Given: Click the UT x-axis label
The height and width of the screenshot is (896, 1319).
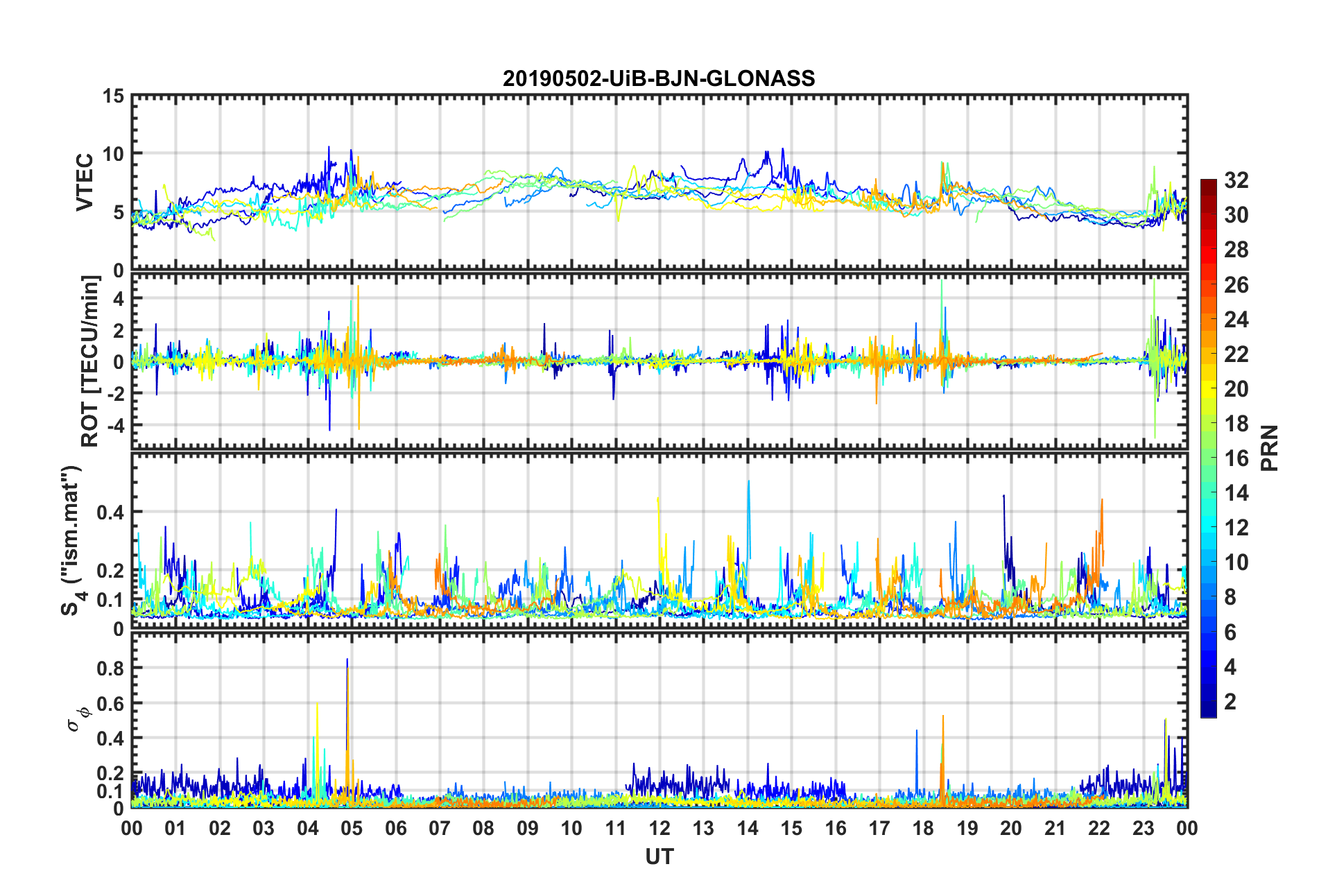Looking at the screenshot, I should pos(659,857).
